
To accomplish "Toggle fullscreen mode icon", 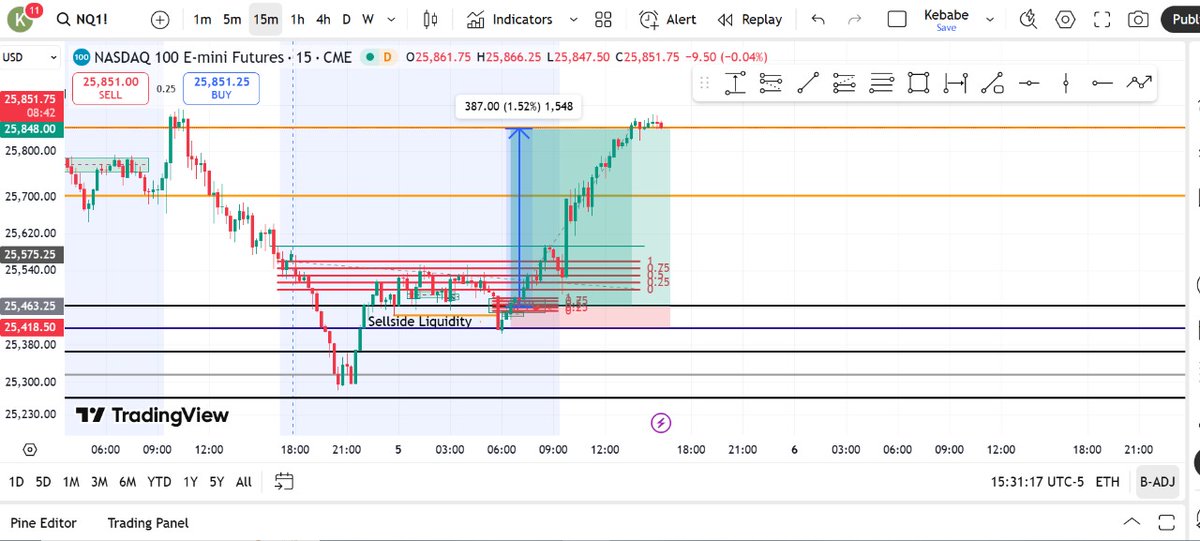I will pos(1102,19).
